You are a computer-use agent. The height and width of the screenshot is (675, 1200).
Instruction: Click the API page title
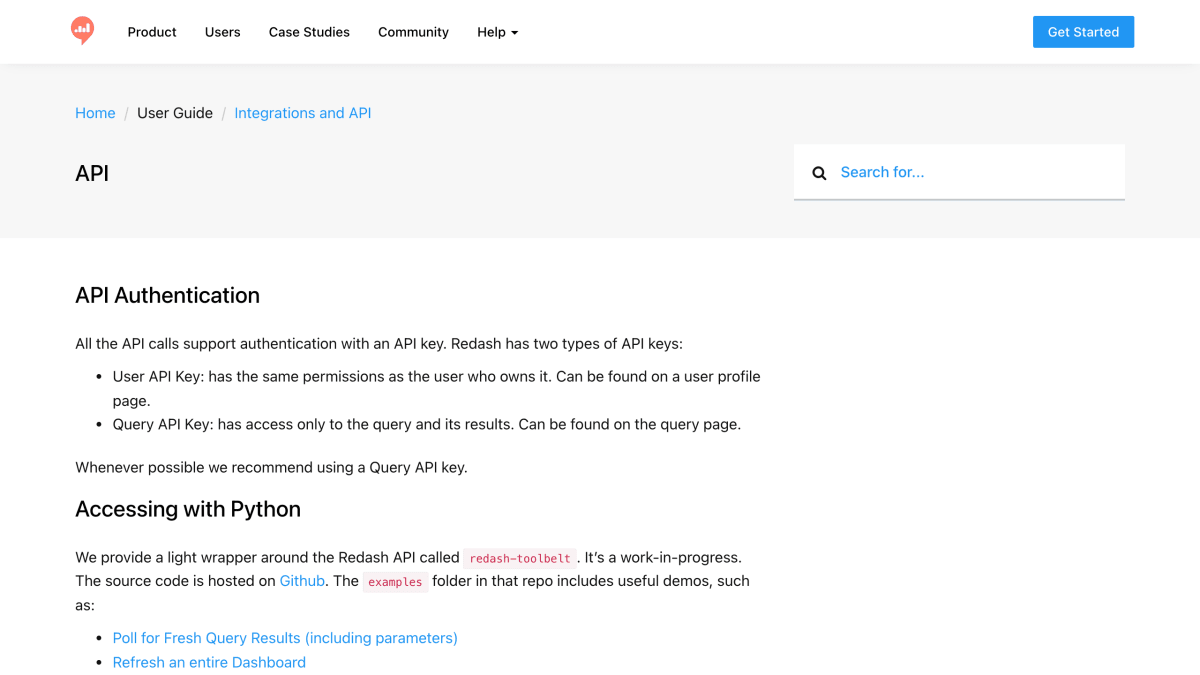pos(92,173)
